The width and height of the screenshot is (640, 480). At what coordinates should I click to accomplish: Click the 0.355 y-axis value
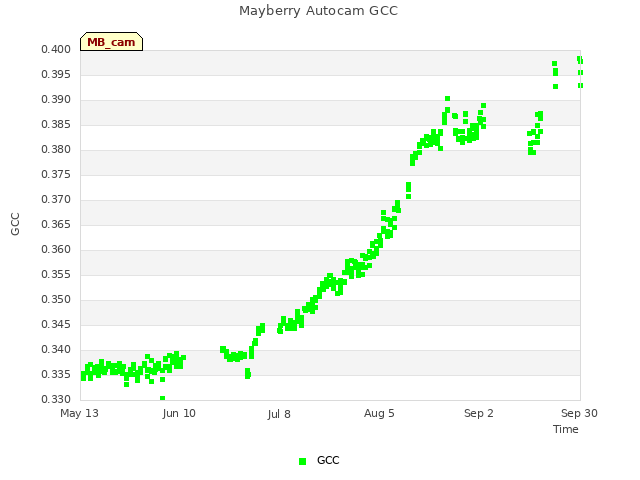tap(56, 275)
